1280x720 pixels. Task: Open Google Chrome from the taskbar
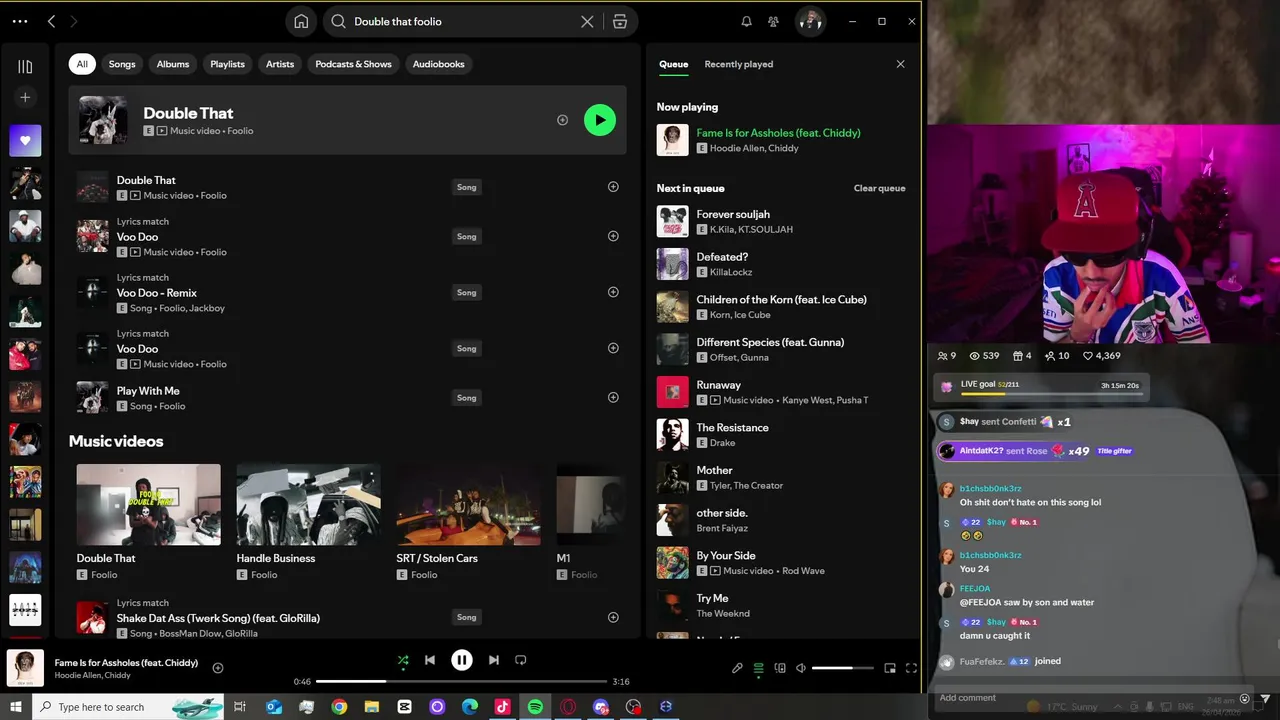coord(339,707)
